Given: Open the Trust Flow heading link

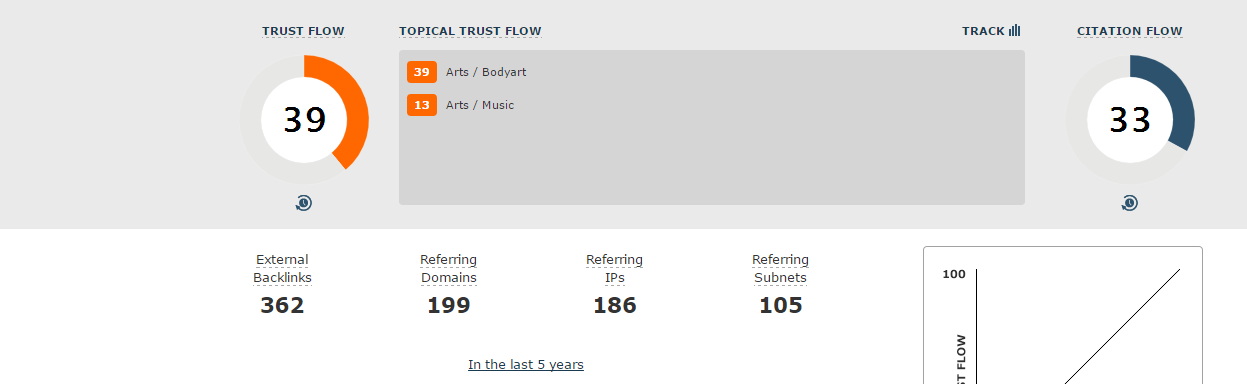Looking at the screenshot, I should (303, 31).
